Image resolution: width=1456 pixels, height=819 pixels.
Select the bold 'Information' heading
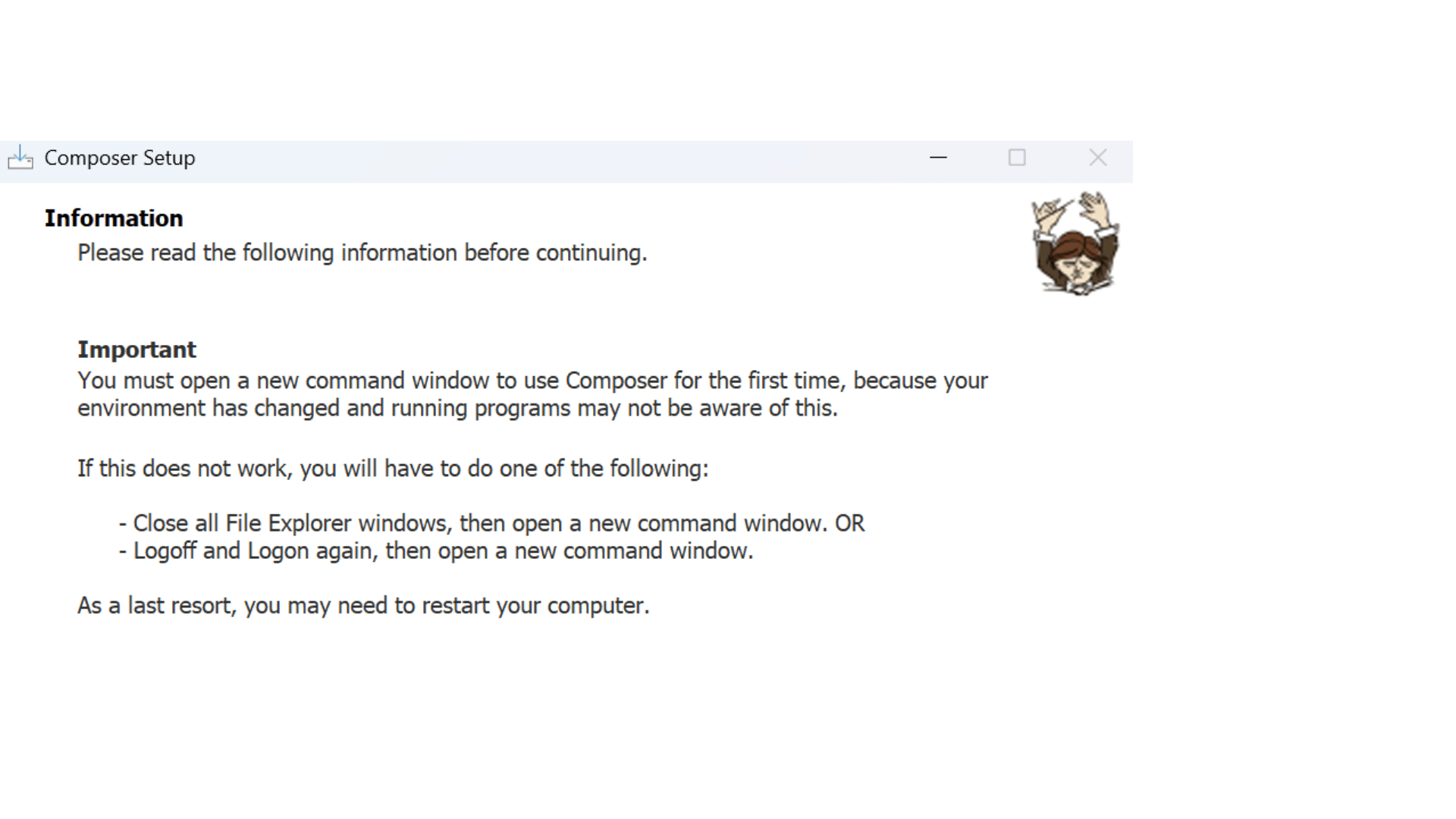pos(114,218)
